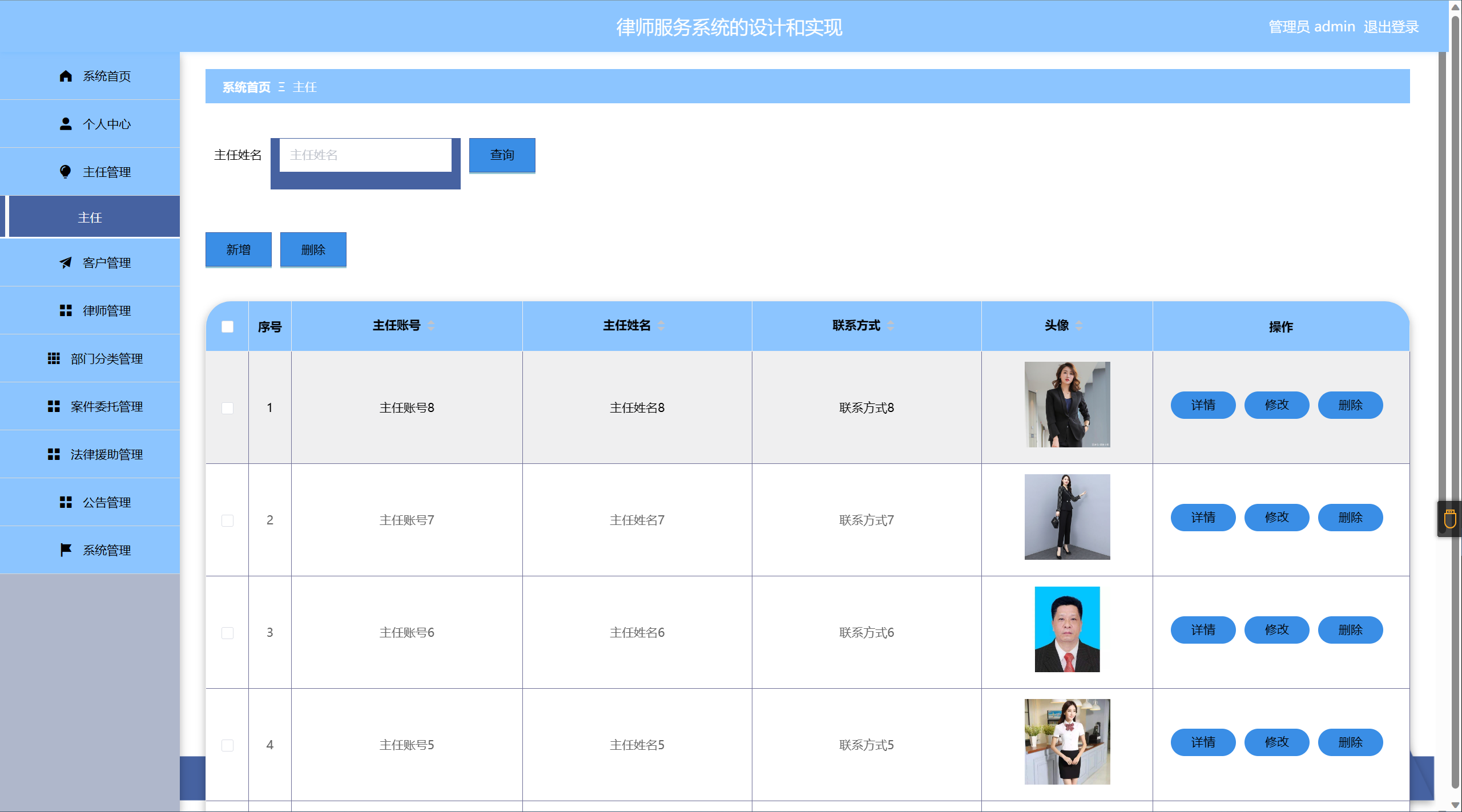Click the cell 主任姓名7
Screen dimensions: 1462x812
pyautogui.click(x=637, y=520)
